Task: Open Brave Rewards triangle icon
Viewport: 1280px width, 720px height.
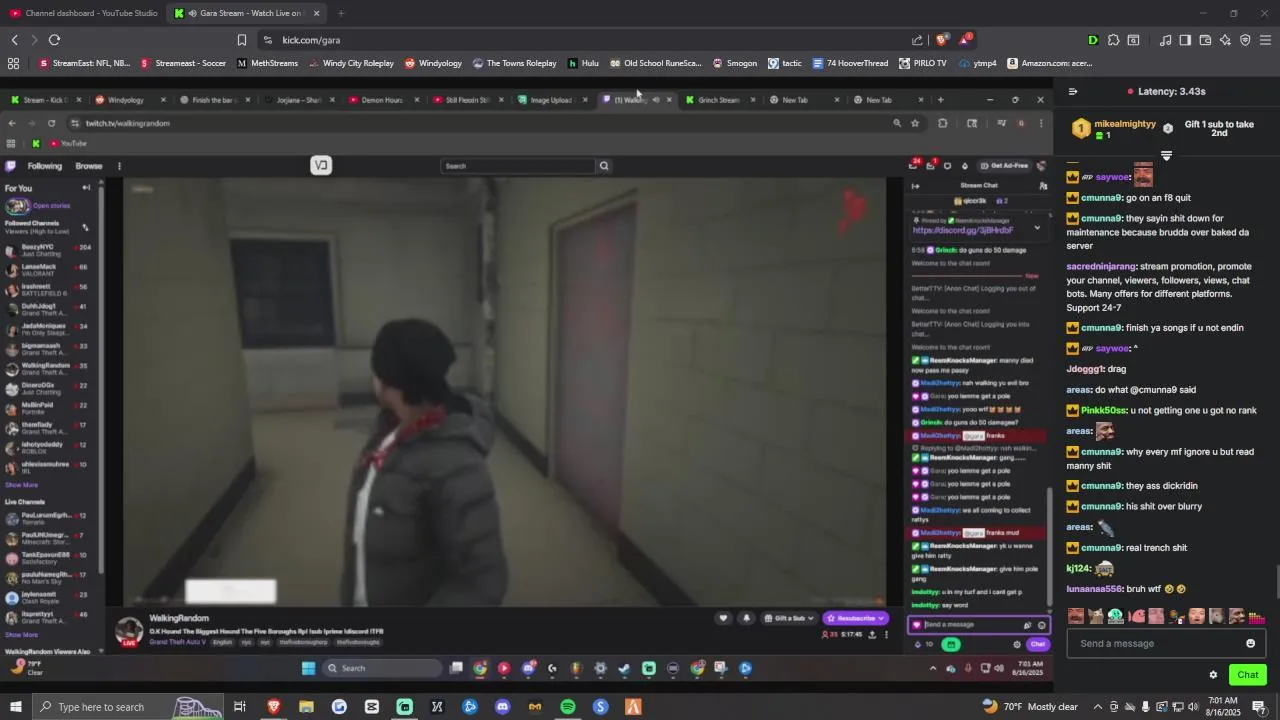Action: [x=964, y=40]
